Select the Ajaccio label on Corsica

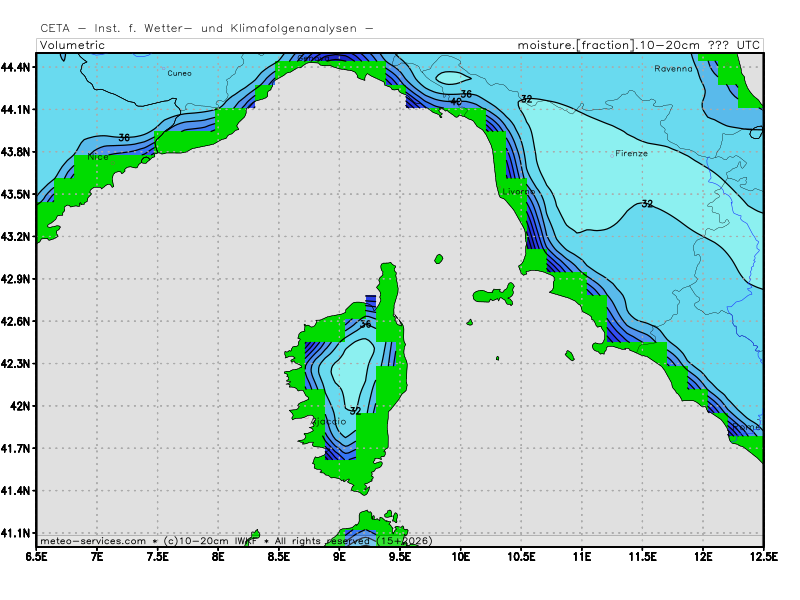[x=329, y=421]
